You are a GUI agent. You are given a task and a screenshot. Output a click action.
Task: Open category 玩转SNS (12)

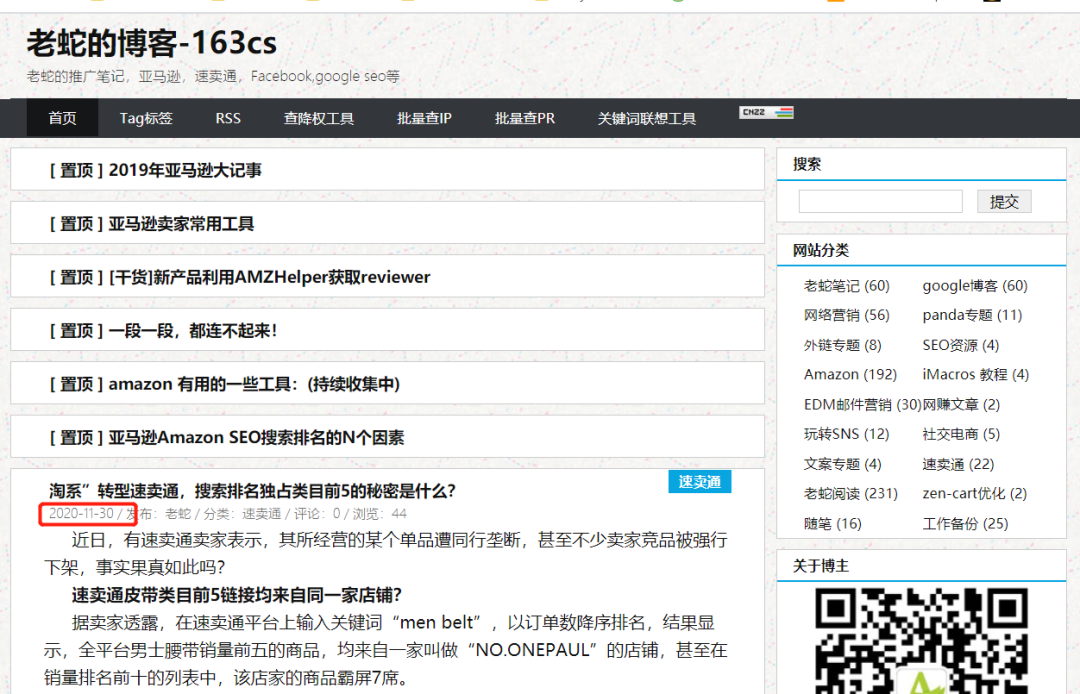click(x=847, y=434)
